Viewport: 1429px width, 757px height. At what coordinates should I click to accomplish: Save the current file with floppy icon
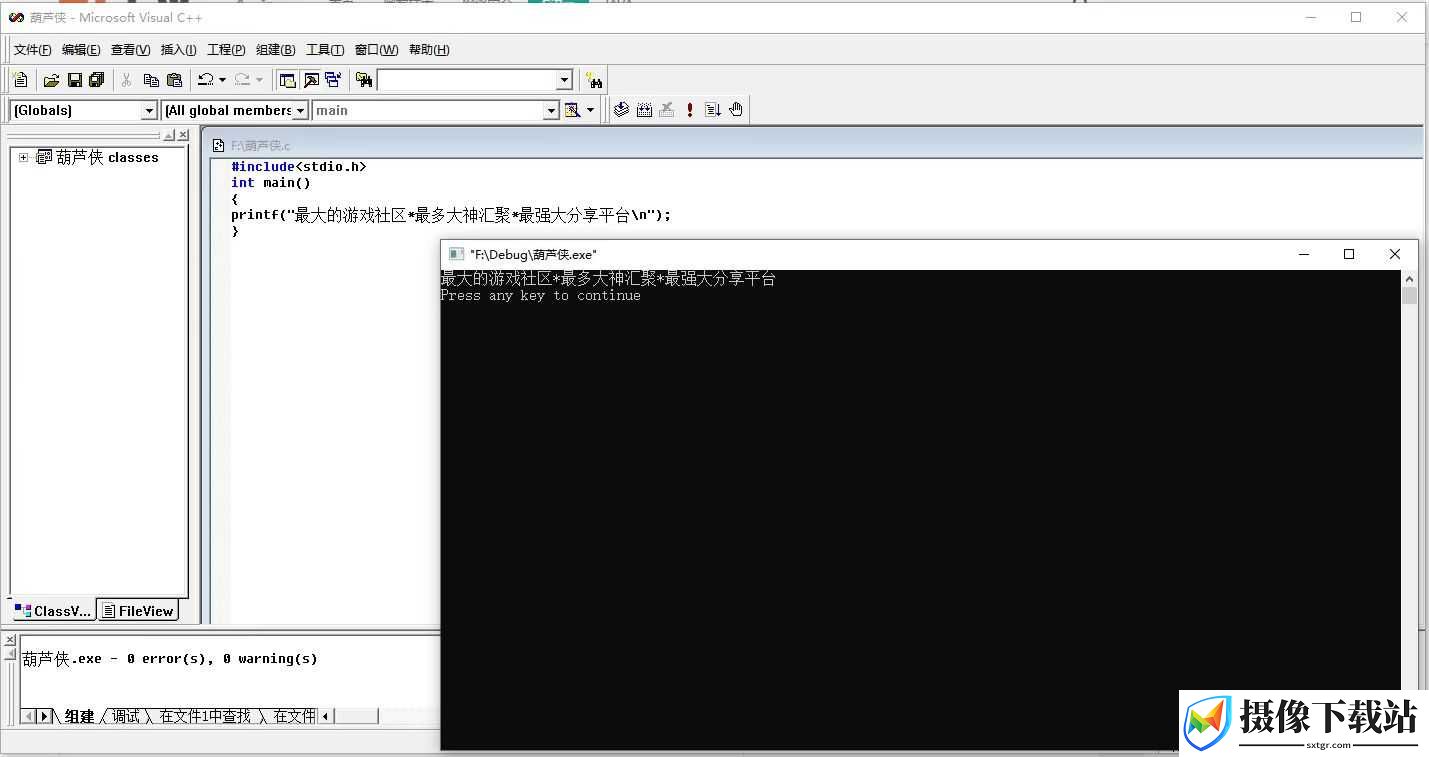click(x=74, y=80)
